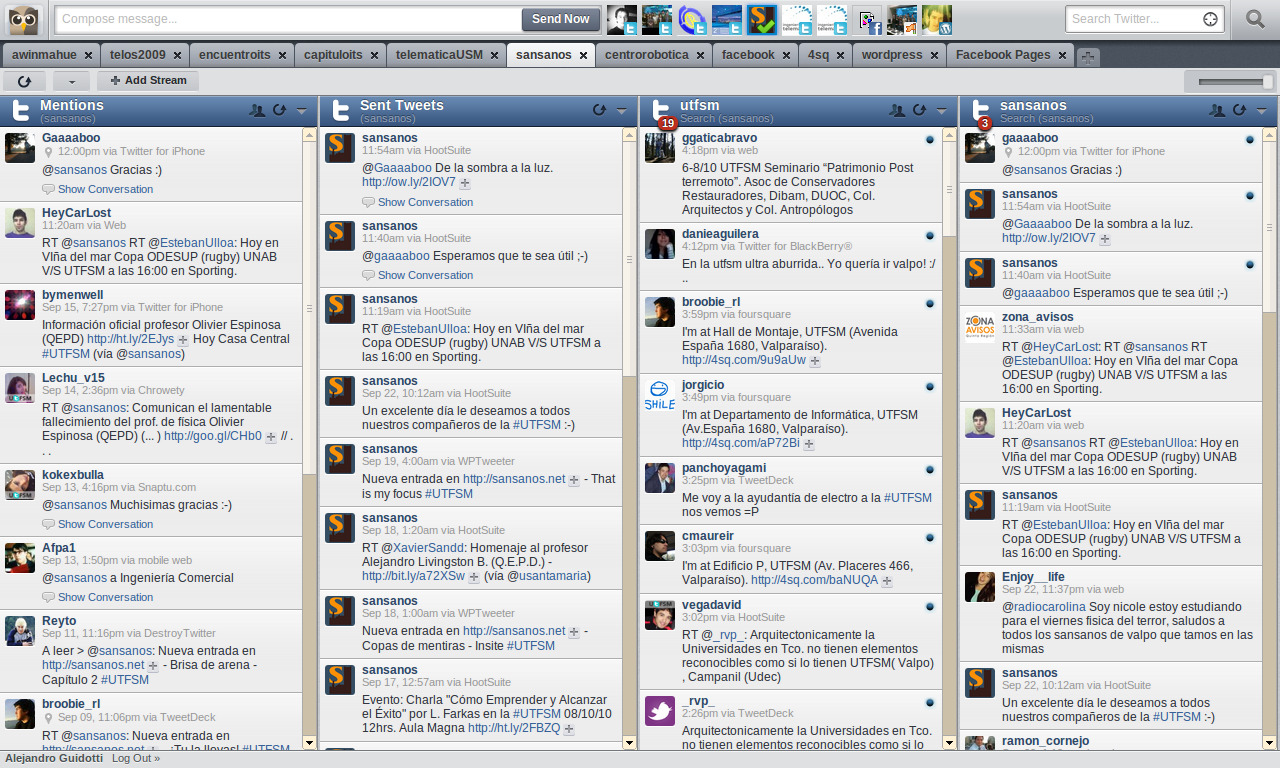
Task: Click the Twitter bird icon on the utfsm stream
Action: (659, 110)
